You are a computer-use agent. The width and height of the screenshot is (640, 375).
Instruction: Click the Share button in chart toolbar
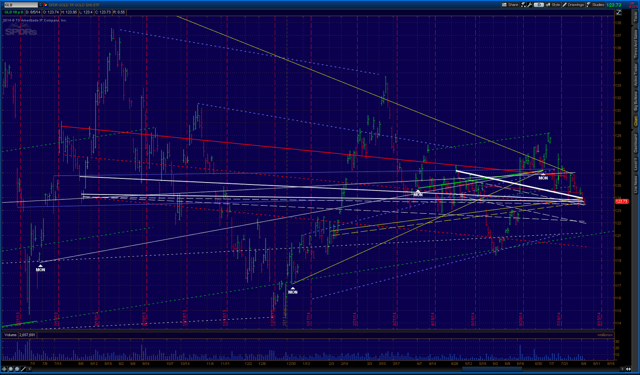pyautogui.click(x=510, y=5)
